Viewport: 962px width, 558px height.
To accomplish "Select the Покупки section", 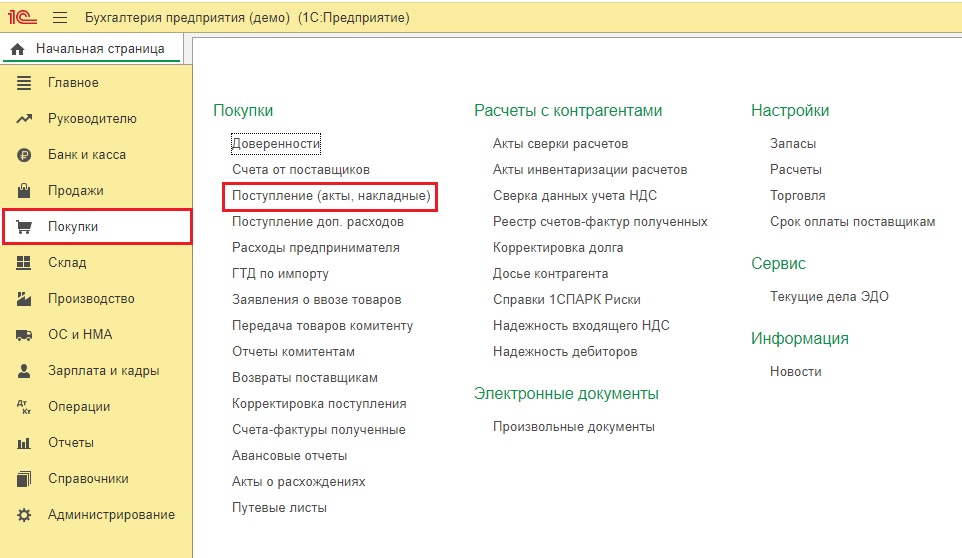I will (x=97, y=227).
